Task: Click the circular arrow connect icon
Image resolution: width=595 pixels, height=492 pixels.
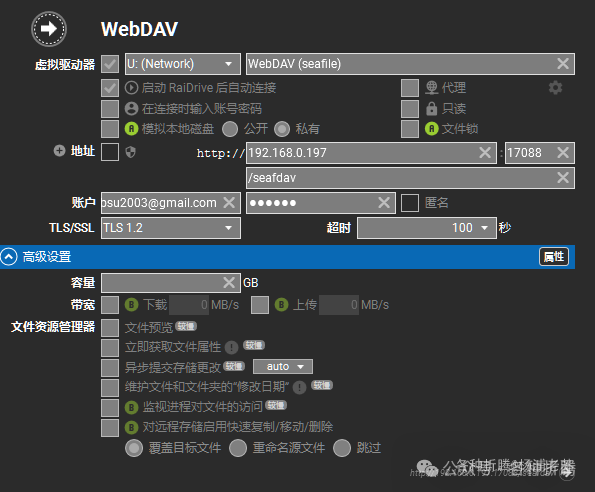Action: (x=49, y=29)
